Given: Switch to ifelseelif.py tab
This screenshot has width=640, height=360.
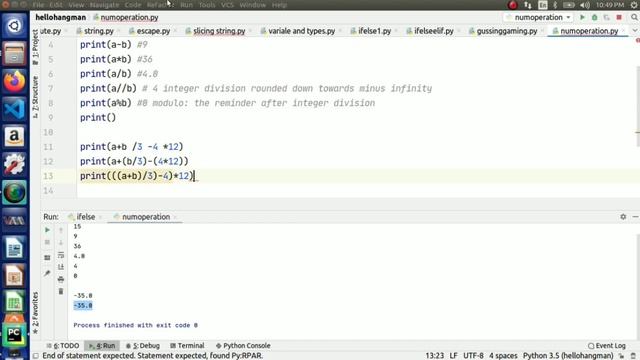Looking at the screenshot, I should (433, 31).
